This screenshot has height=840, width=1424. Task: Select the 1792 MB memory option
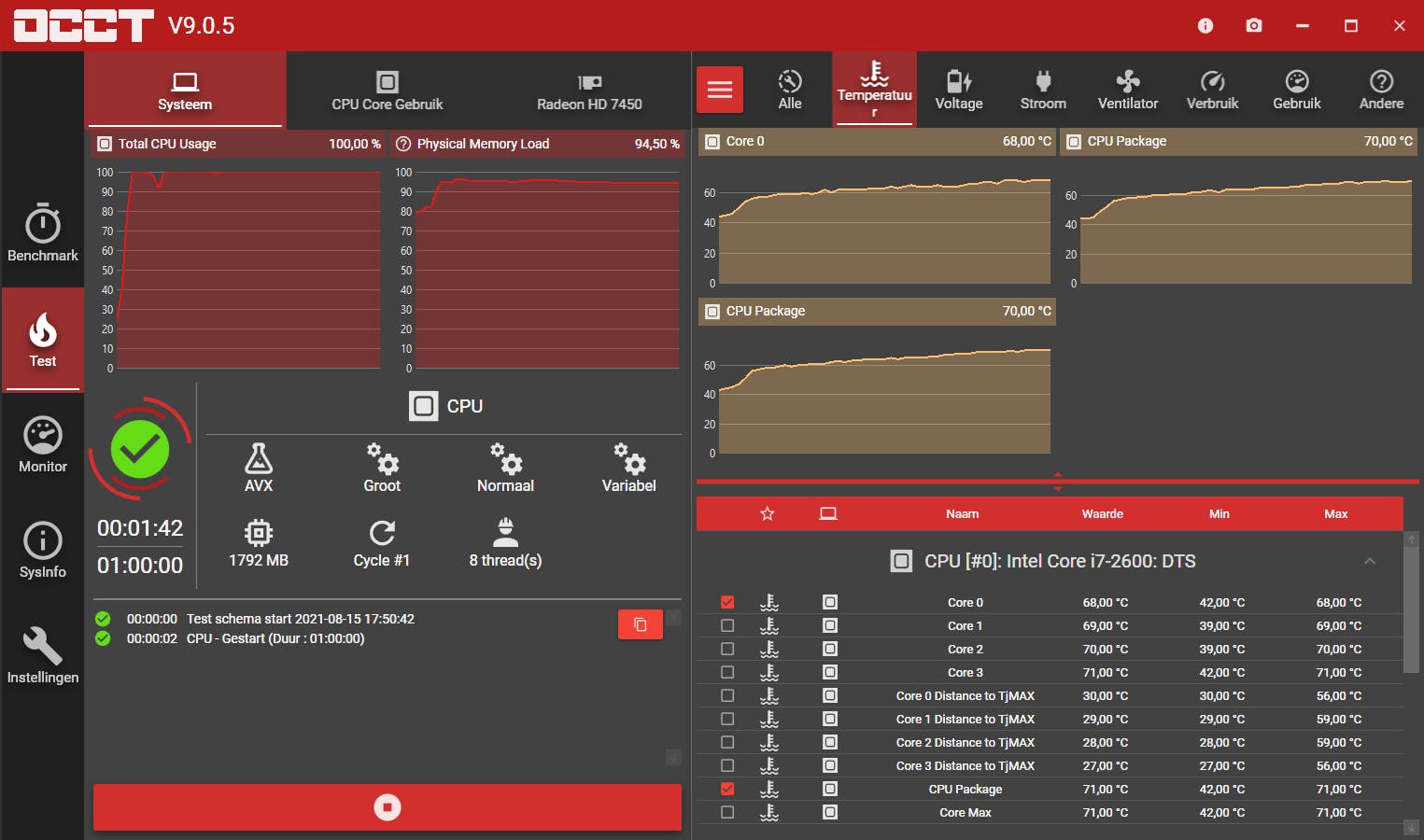tap(259, 542)
